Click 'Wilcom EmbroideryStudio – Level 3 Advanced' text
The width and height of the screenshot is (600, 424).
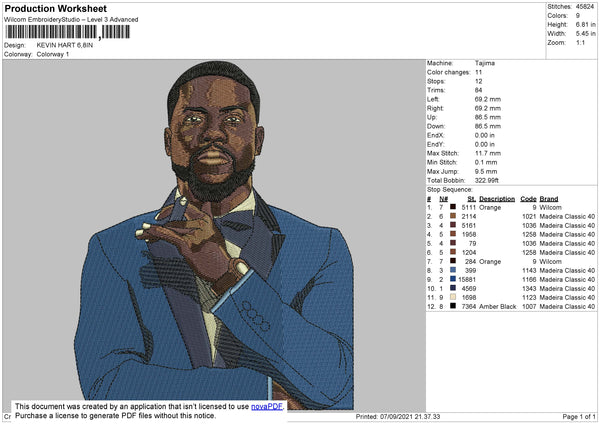click(x=71, y=20)
